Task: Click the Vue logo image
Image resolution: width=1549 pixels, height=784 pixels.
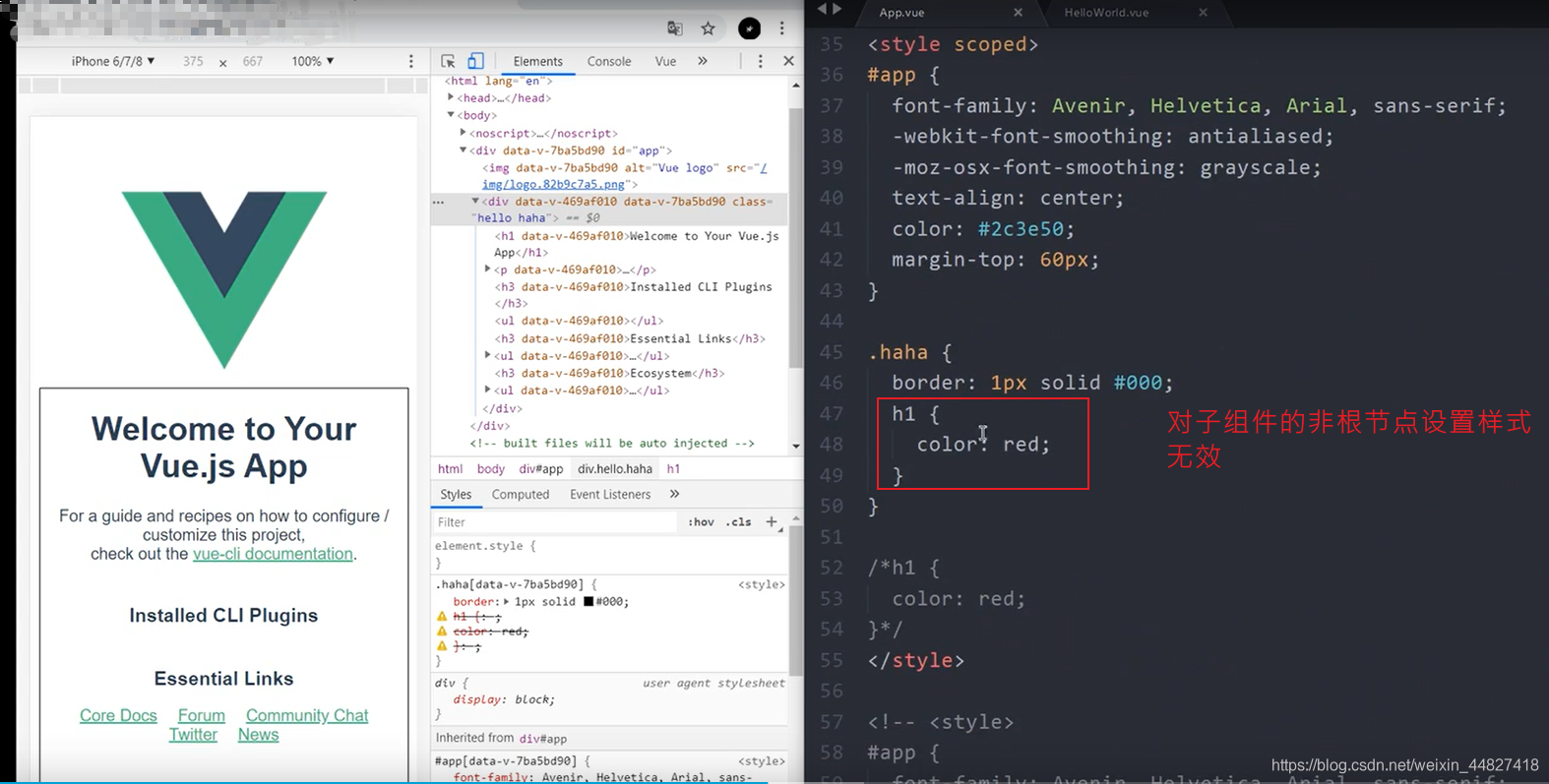Action: tap(224, 278)
